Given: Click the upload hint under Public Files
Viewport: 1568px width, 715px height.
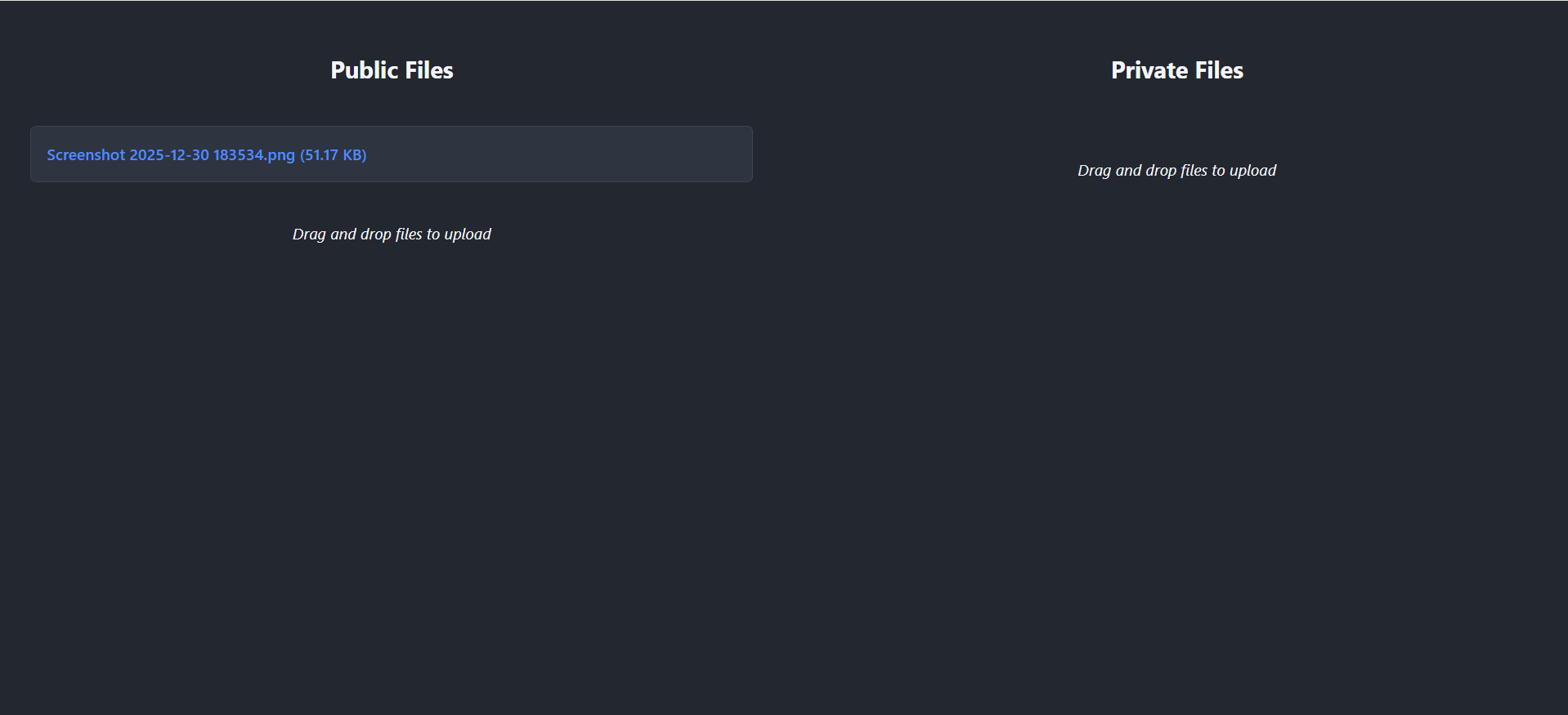Looking at the screenshot, I should [x=392, y=235].
